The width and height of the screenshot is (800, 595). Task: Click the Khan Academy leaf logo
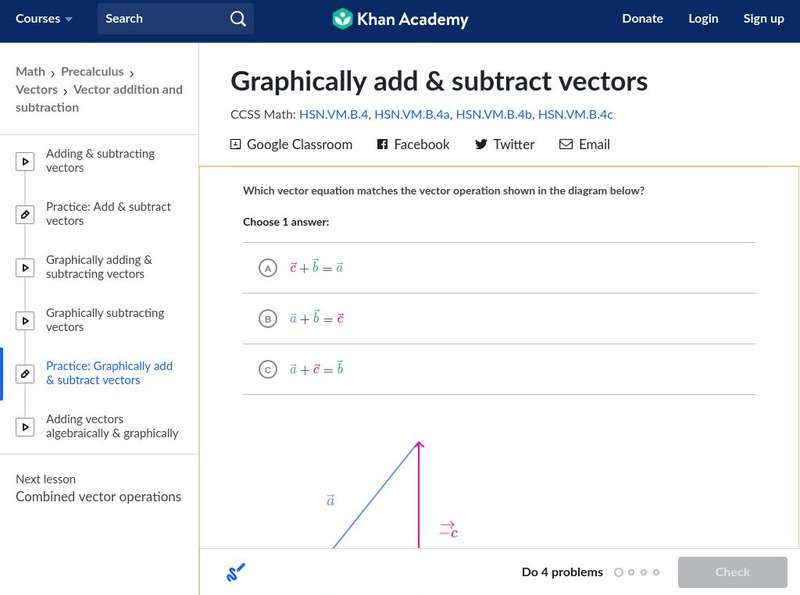pyautogui.click(x=345, y=18)
